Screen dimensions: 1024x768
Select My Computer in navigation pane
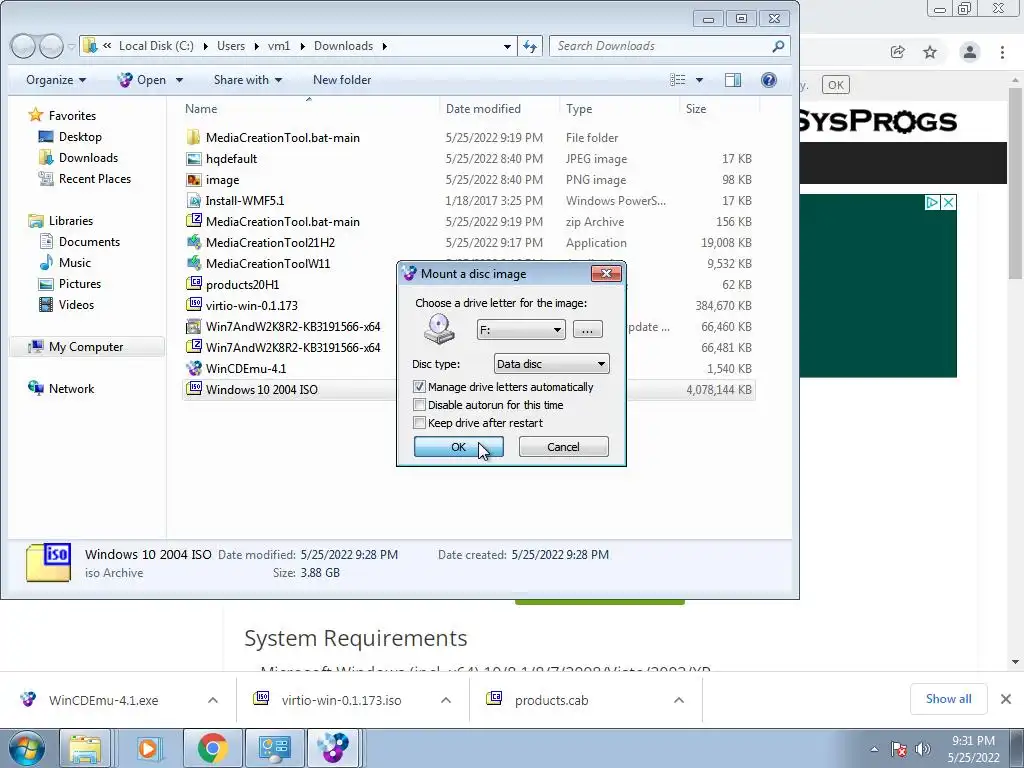pyautogui.click(x=86, y=347)
